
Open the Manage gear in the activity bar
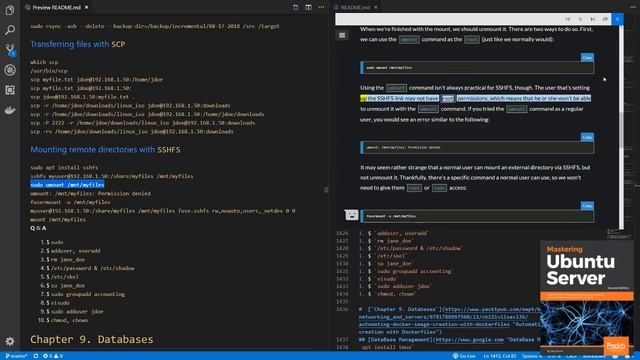click(10, 341)
